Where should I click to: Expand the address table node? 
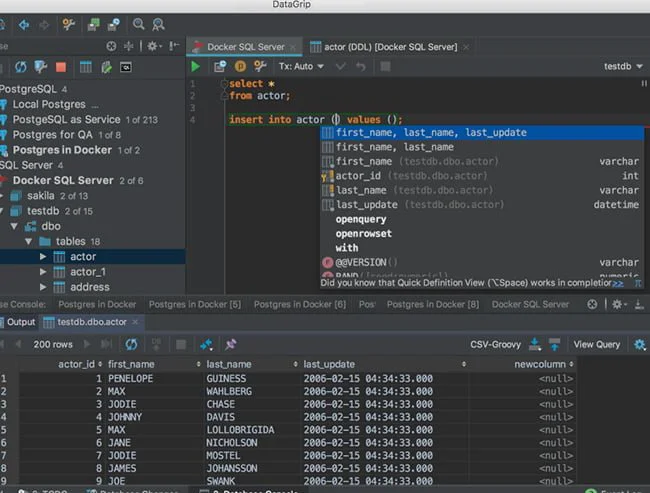(x=43, y=287)
